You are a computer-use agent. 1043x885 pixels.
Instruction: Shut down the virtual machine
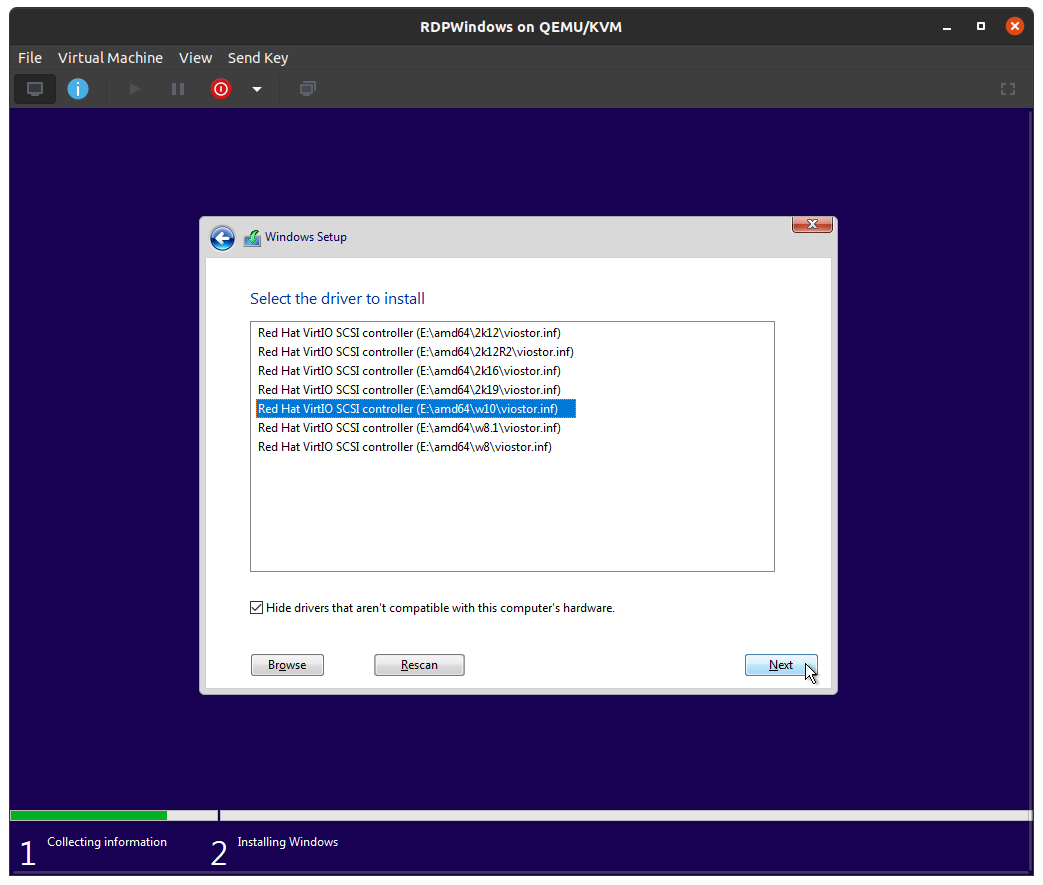click(220, 89)
